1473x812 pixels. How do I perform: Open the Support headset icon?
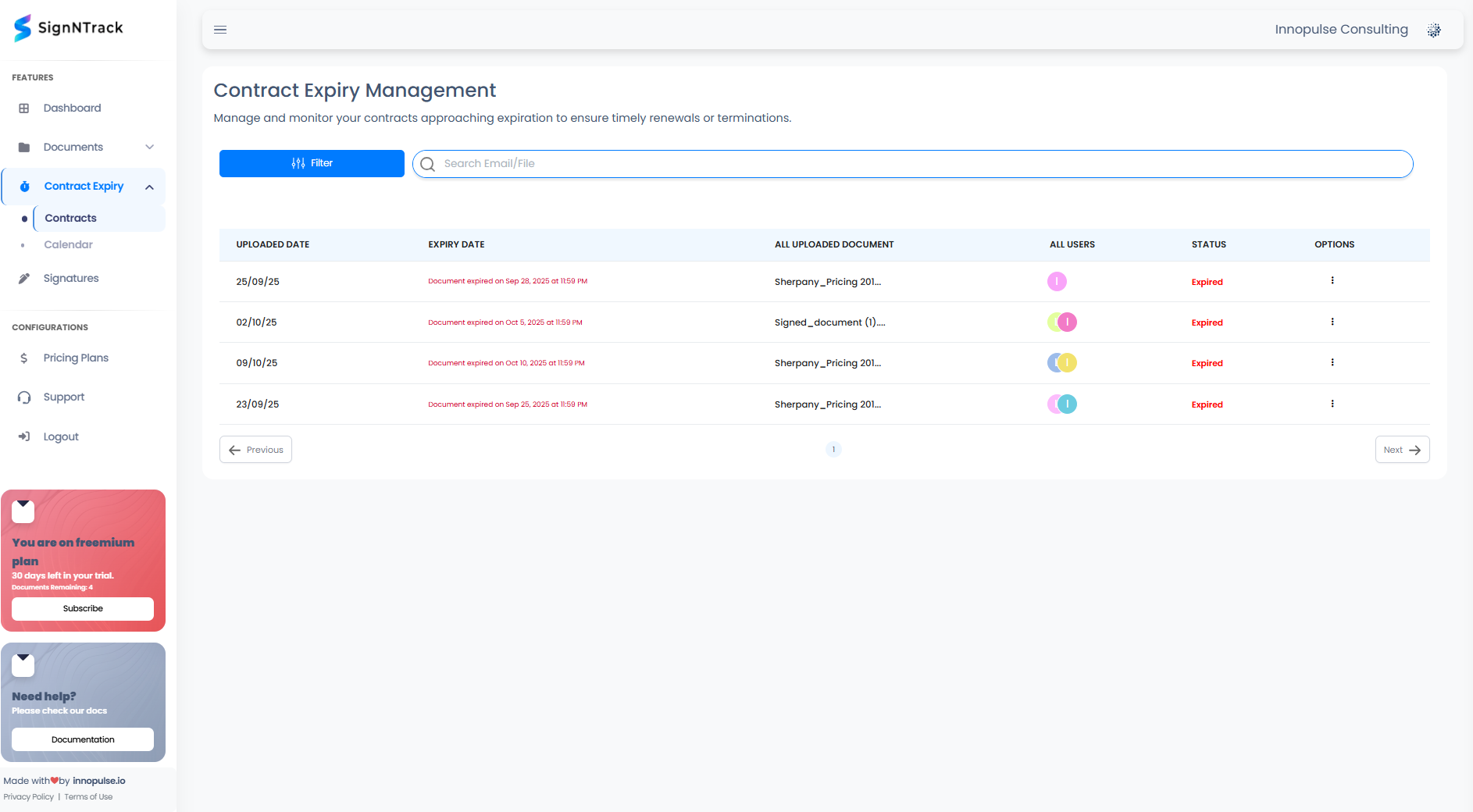click(24, 397)
